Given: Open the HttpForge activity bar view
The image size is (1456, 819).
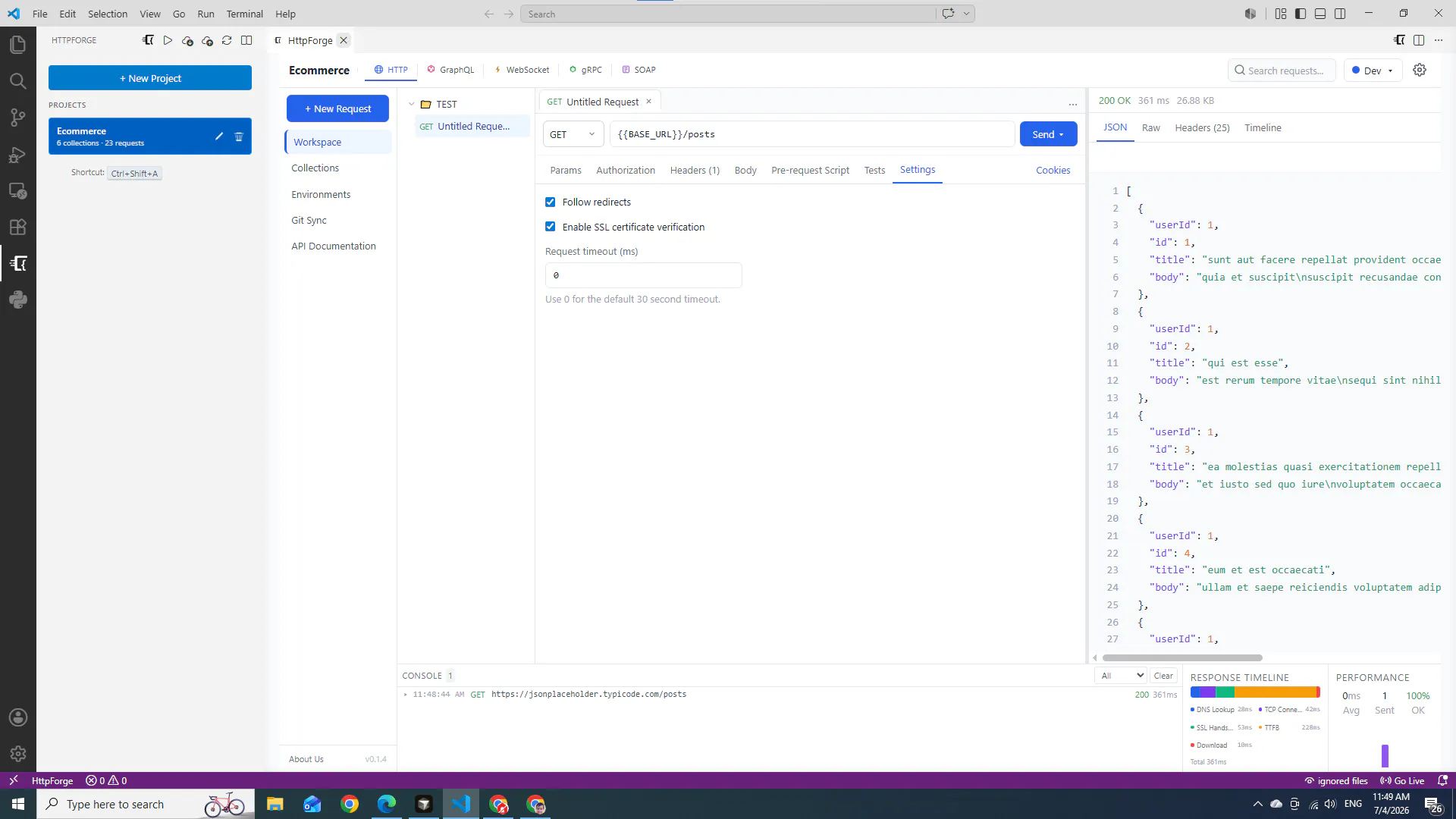Looking at the screenshot, I should (x=17, y=264).
